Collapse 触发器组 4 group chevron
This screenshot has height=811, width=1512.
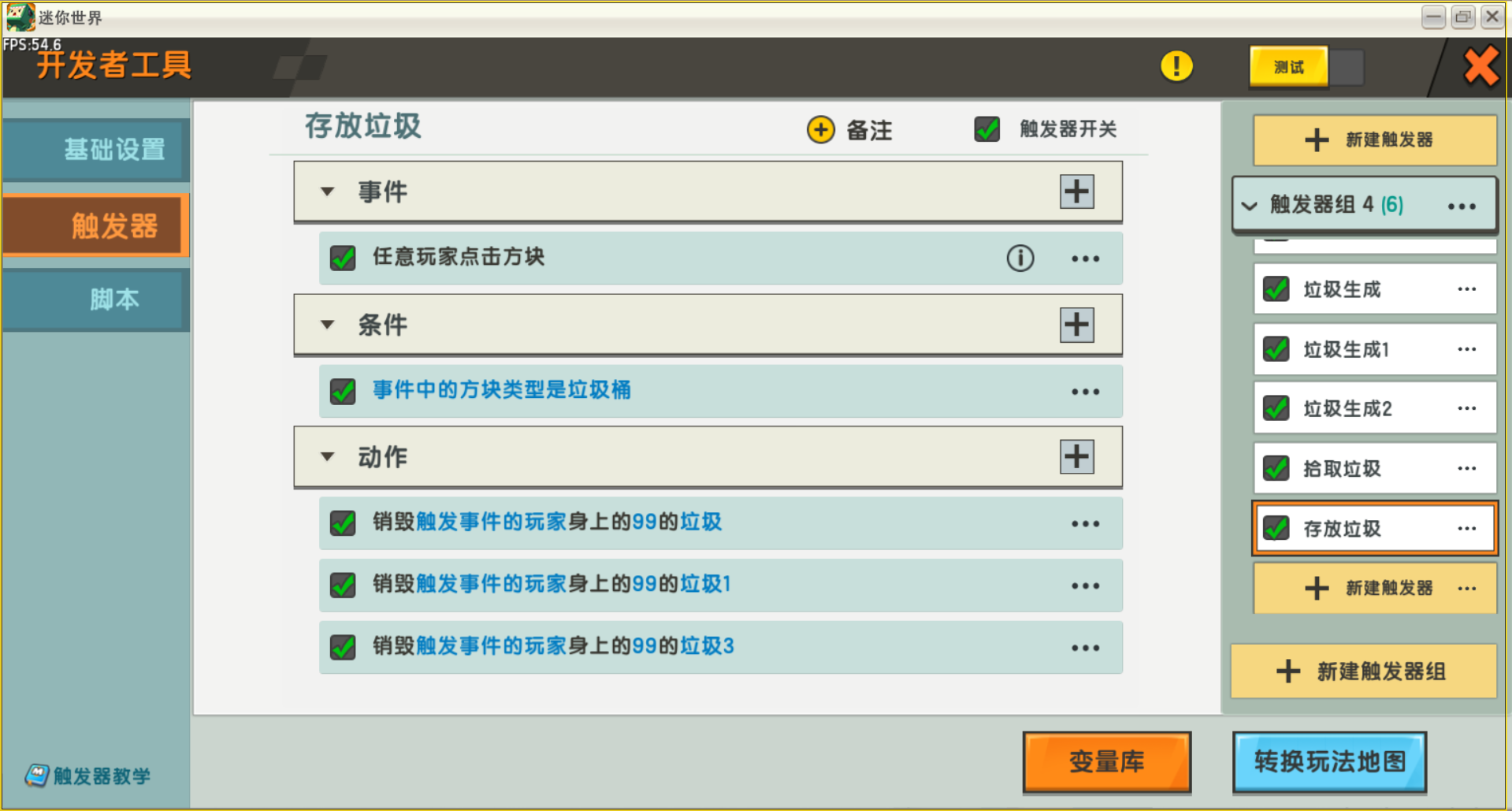[x=1249, y=206]
